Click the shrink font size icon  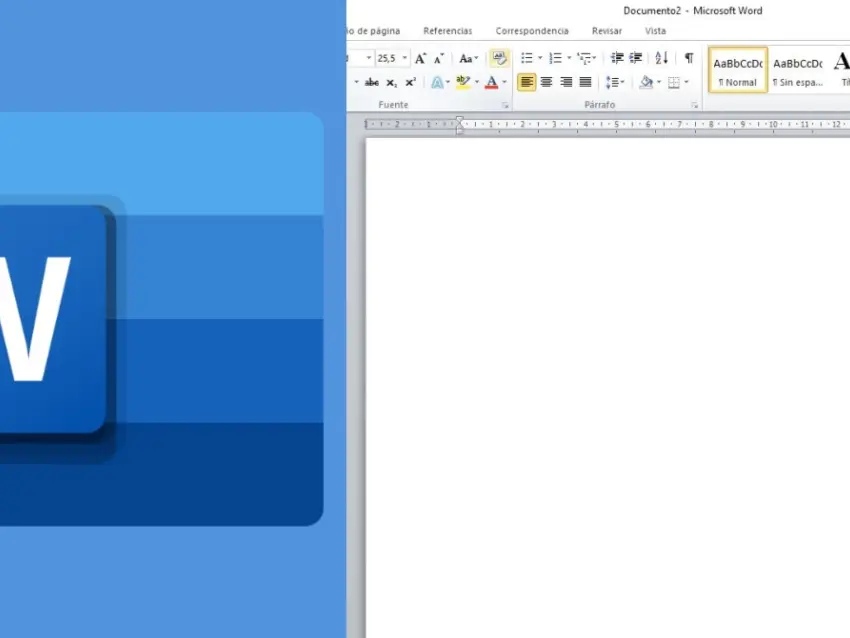pyautogui.click(x=439, y=59)
